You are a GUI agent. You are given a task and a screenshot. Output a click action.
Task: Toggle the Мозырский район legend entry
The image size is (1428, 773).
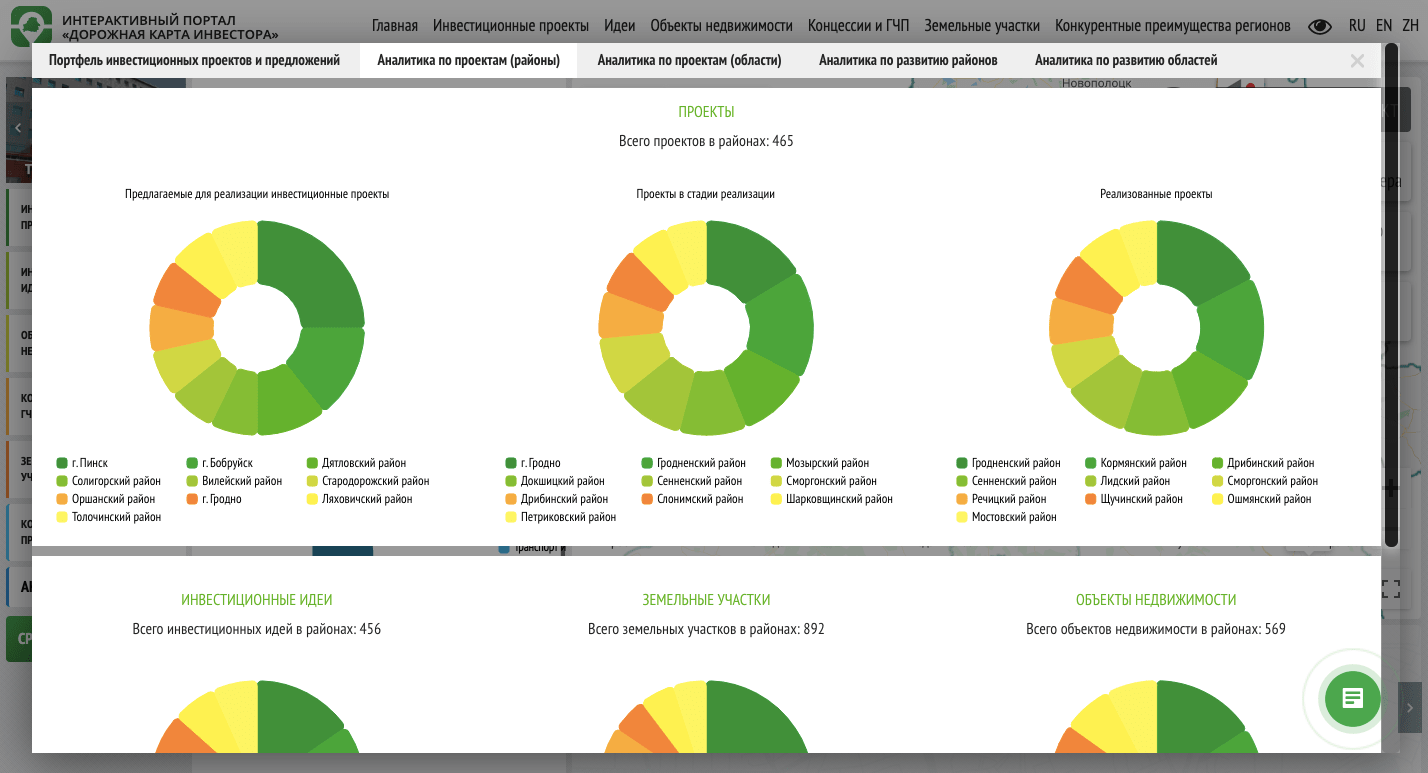pos(820,463)
